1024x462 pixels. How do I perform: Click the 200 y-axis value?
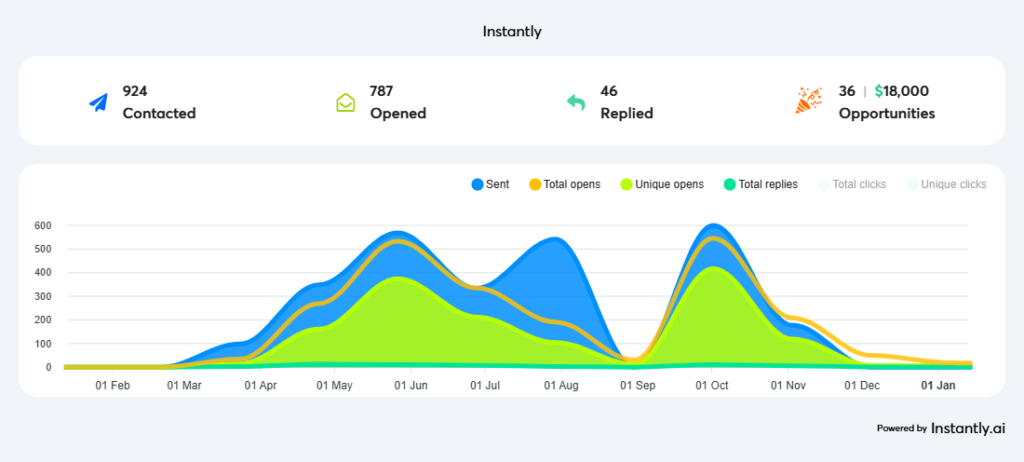43,320
